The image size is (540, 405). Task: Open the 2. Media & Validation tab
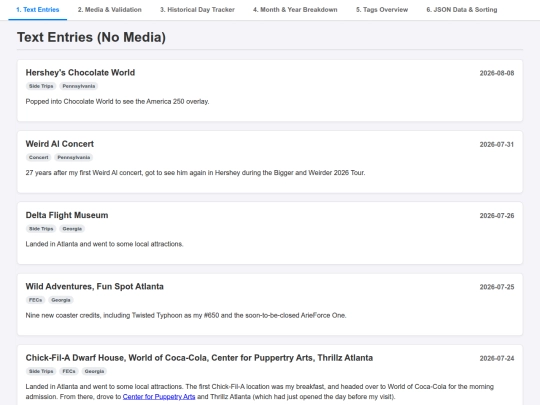[110, 10]
